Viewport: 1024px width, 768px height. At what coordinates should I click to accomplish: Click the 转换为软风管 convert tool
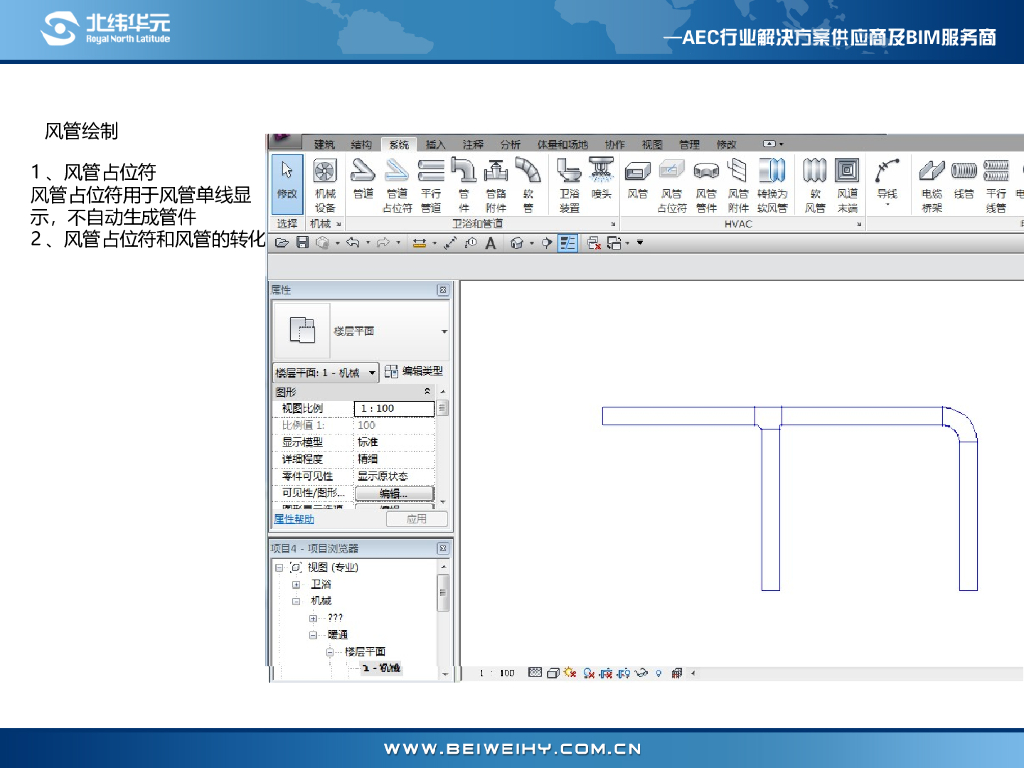[x=772, y=181]
